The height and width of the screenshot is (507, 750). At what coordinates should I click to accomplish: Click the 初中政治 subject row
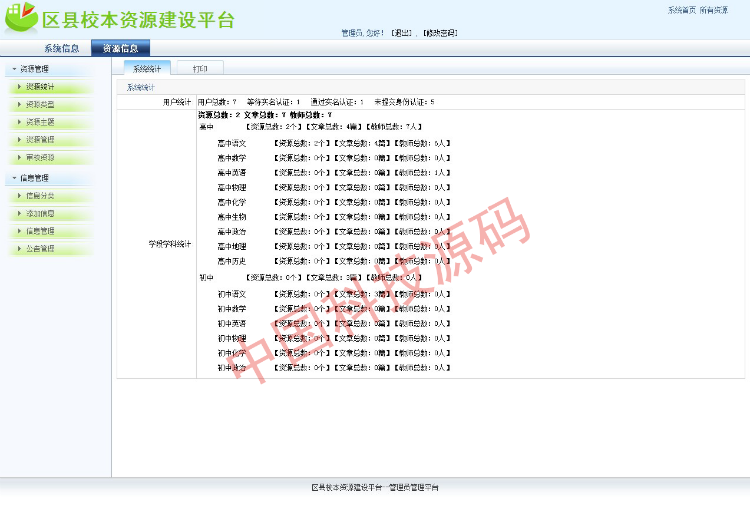coord(333,368)
